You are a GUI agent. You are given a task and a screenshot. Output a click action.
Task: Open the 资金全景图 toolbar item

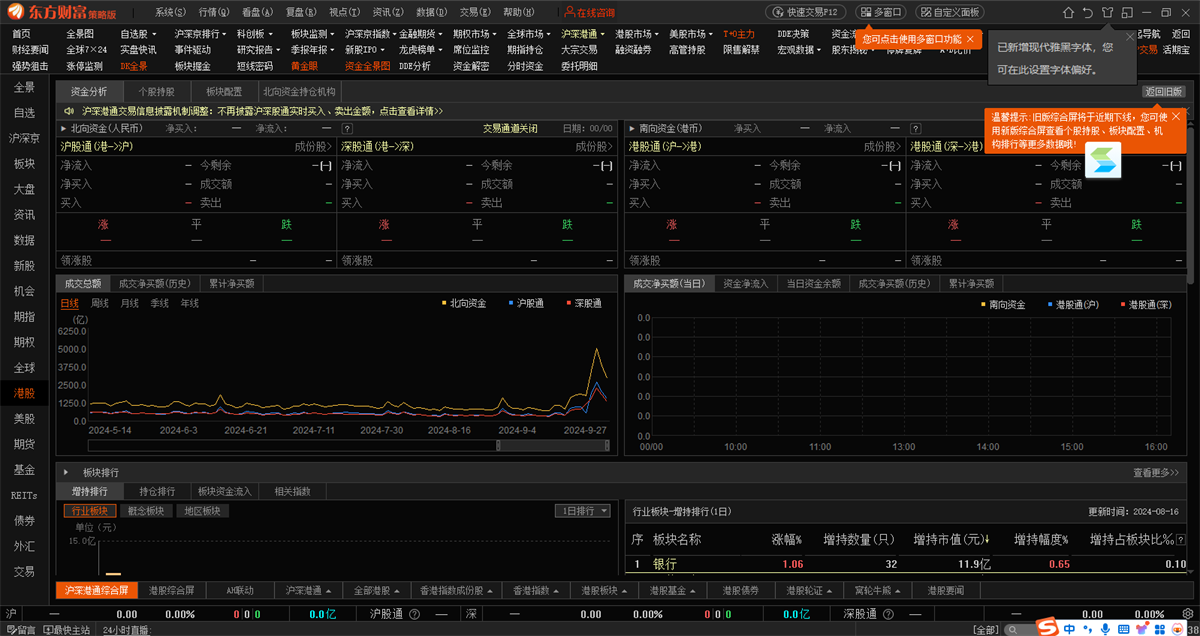pos(367,66)
